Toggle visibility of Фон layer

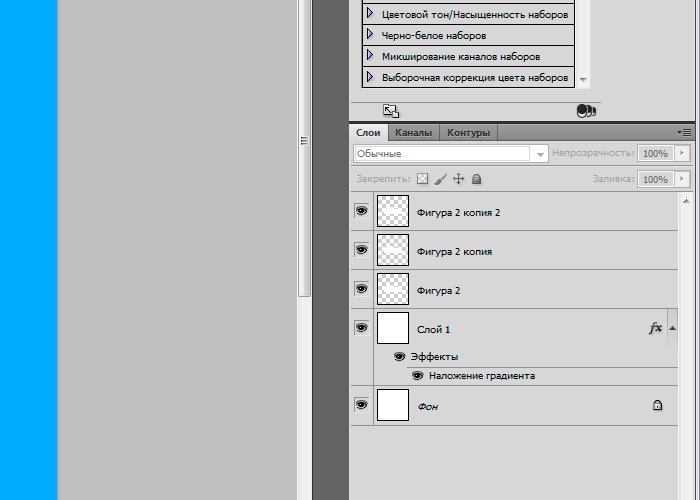click(x=362, y=405)
